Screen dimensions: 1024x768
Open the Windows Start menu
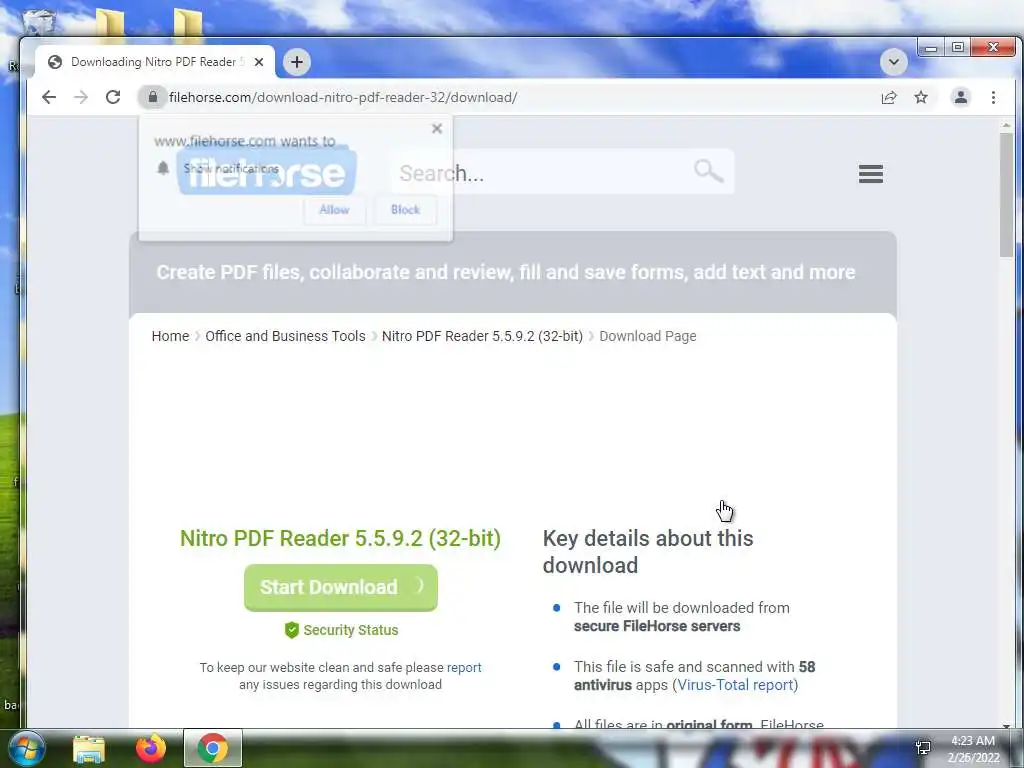[25, 748]
